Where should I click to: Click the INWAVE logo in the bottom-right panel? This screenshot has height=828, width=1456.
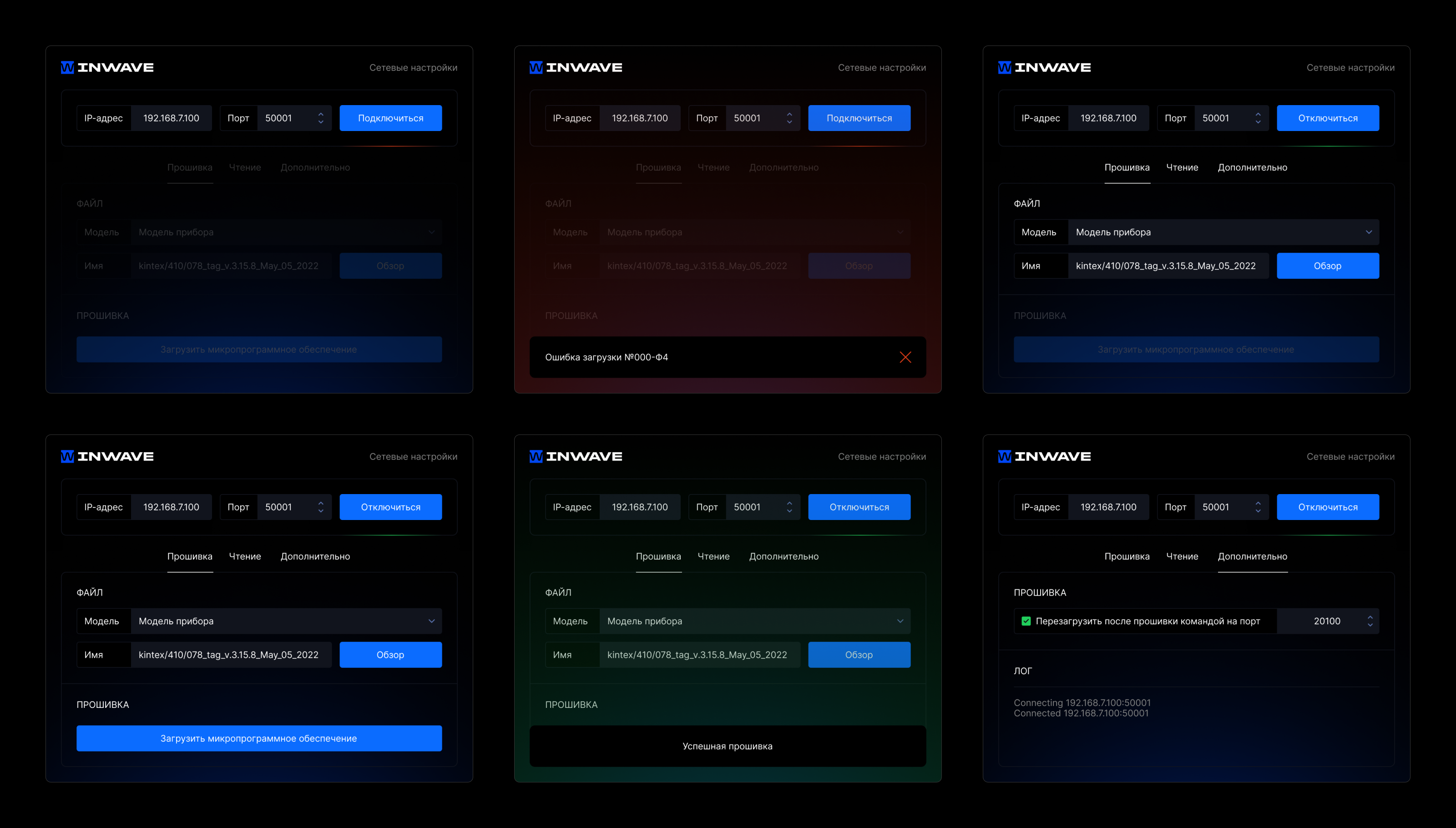[1045, 455]
